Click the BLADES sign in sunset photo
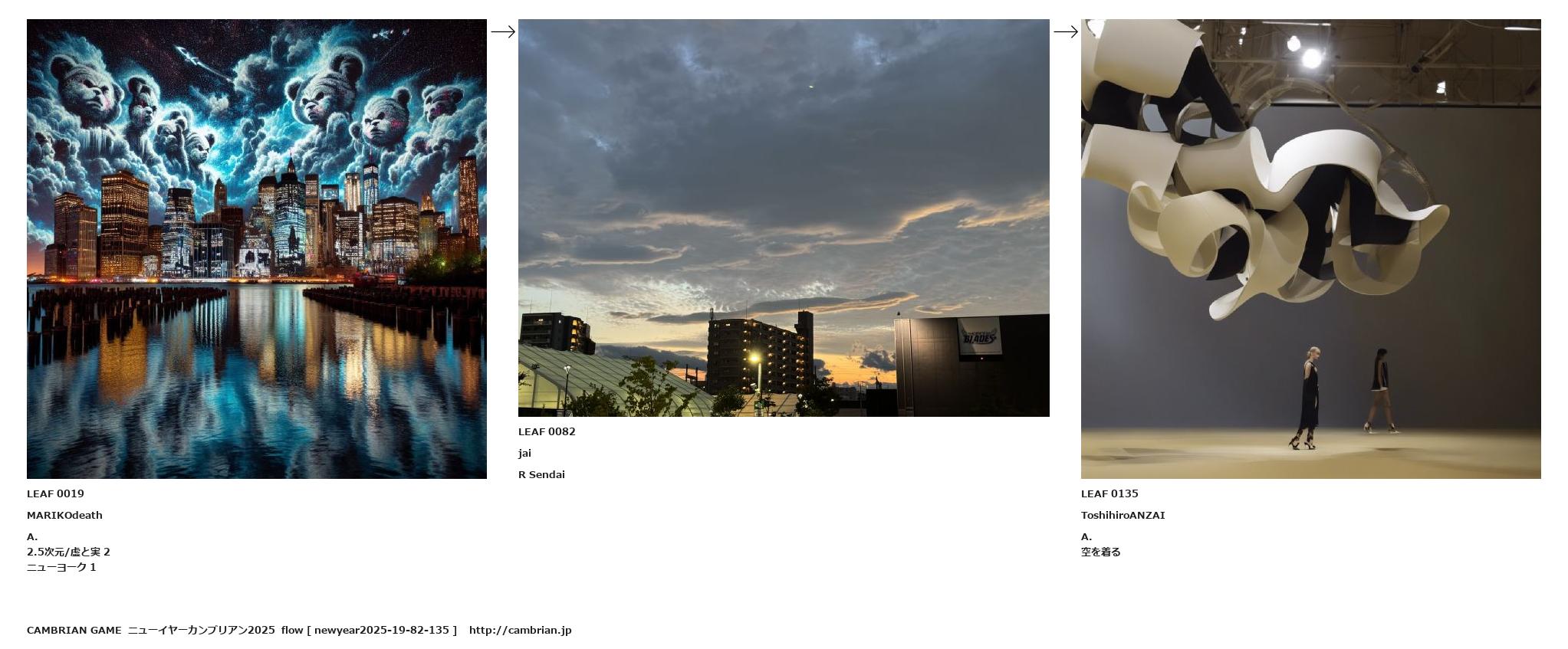This screenshot has width=1568, height=649. (979, 338)
